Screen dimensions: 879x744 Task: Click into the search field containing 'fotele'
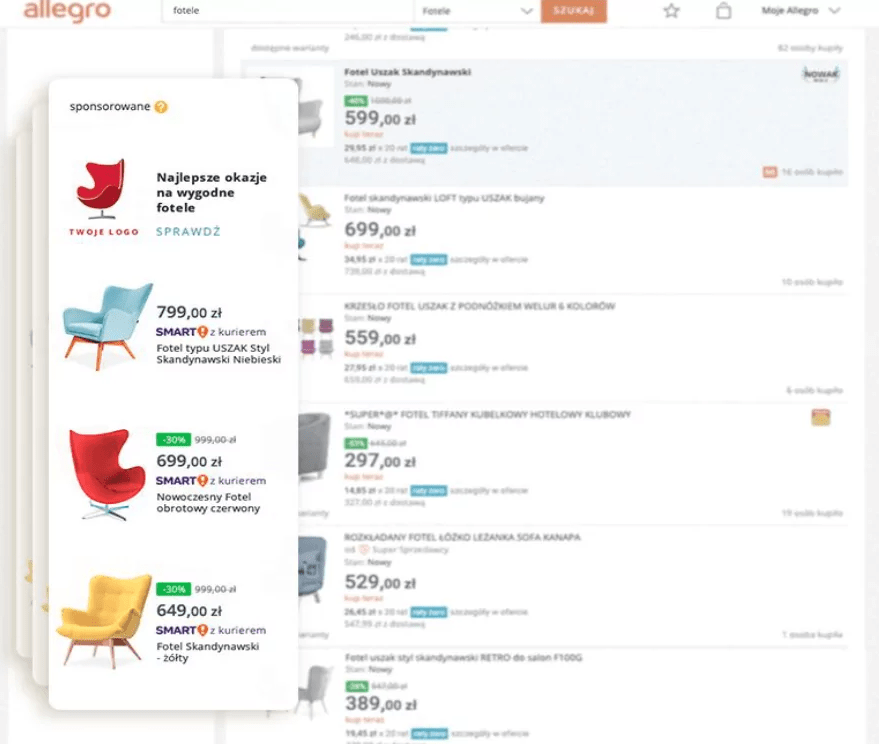click(290, 11)
